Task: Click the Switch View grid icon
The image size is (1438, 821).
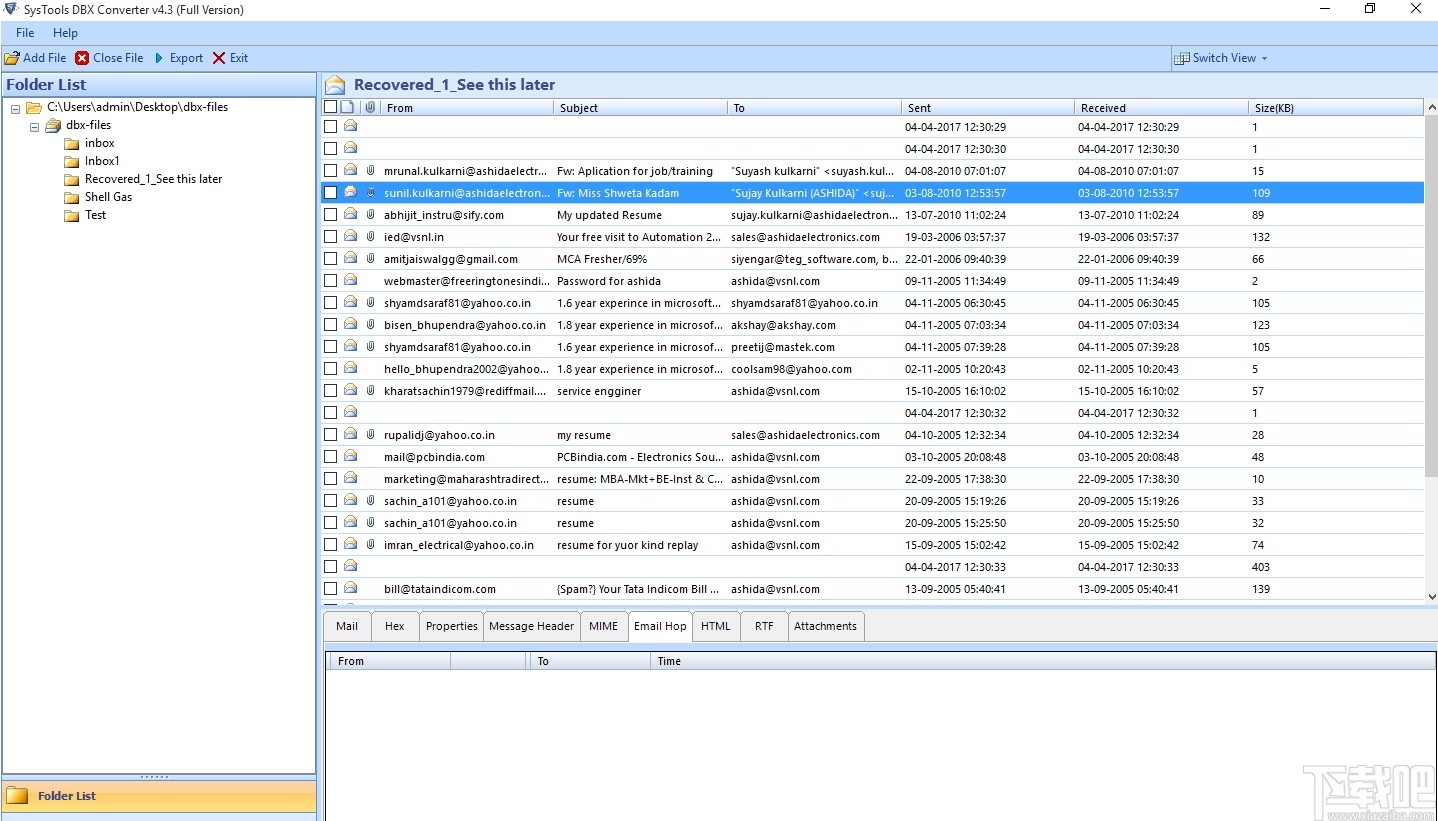Action: pyautogui.click(x=1184, y=57)
